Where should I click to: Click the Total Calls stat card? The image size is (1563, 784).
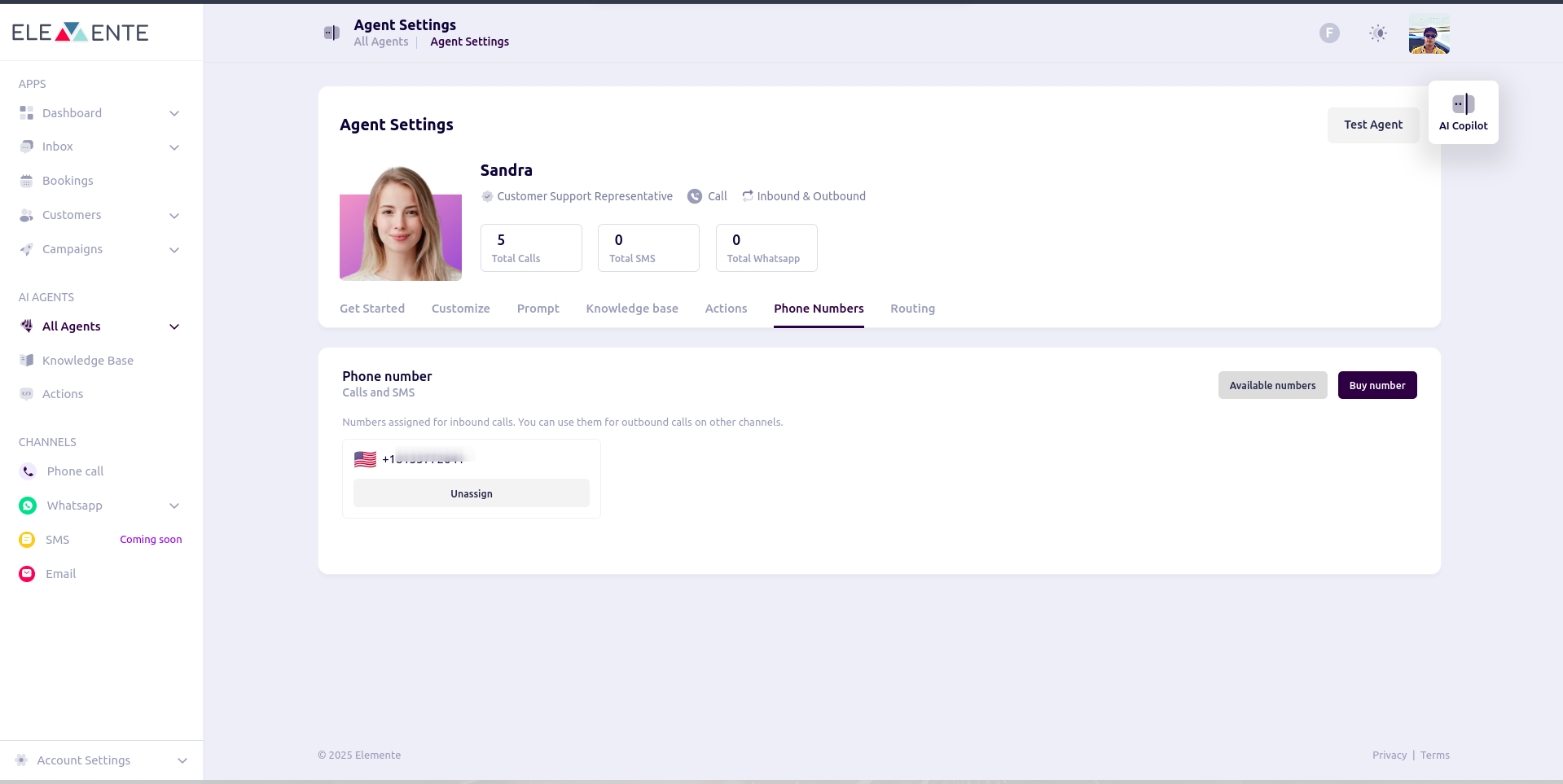point(531,247)
